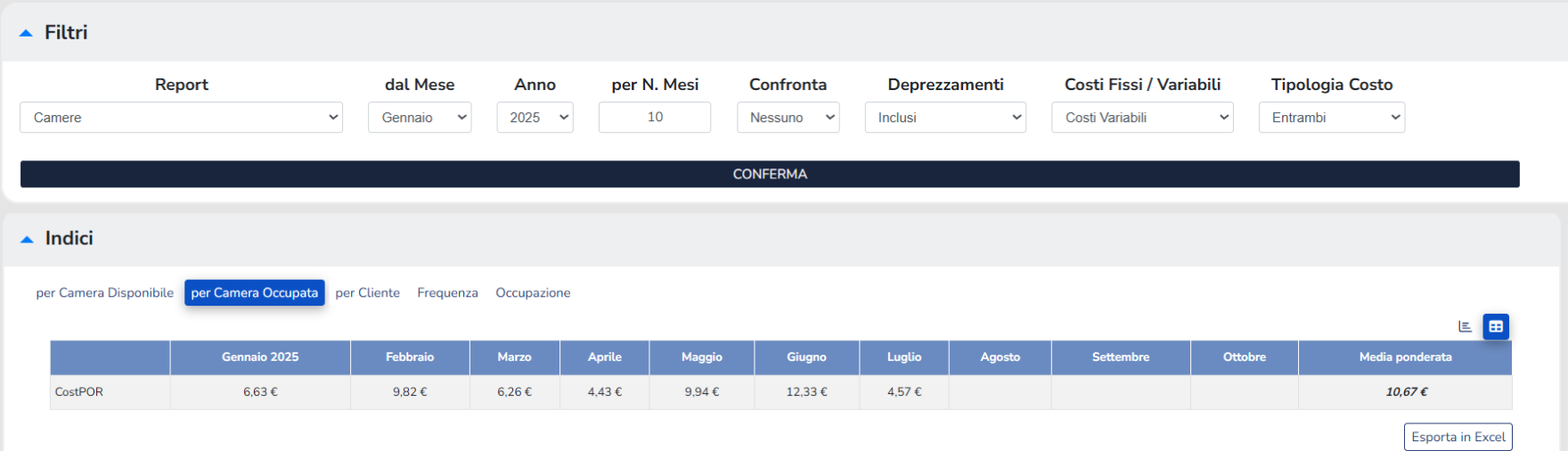Open Costi Fissi / Variabili dropdown

point(1142,118)
